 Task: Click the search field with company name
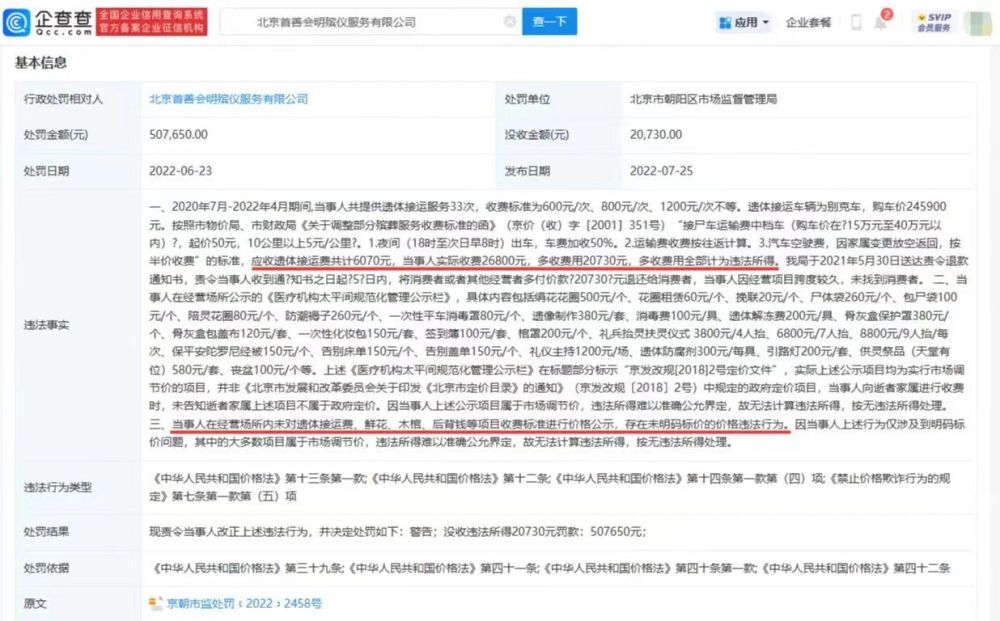click(x=370, y=22)
